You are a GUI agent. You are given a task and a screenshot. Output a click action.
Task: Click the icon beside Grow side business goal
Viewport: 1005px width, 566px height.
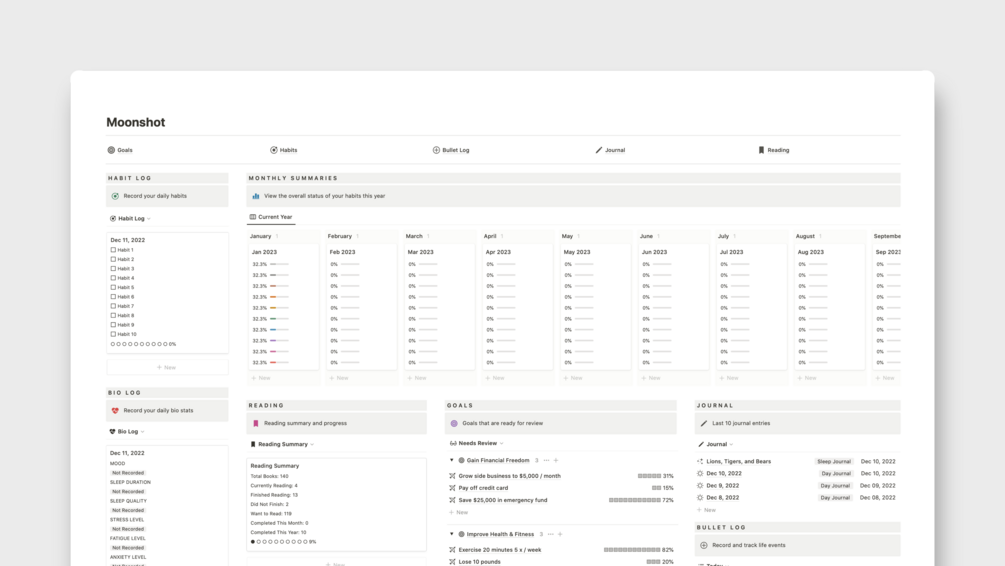[x=453, y=476]
